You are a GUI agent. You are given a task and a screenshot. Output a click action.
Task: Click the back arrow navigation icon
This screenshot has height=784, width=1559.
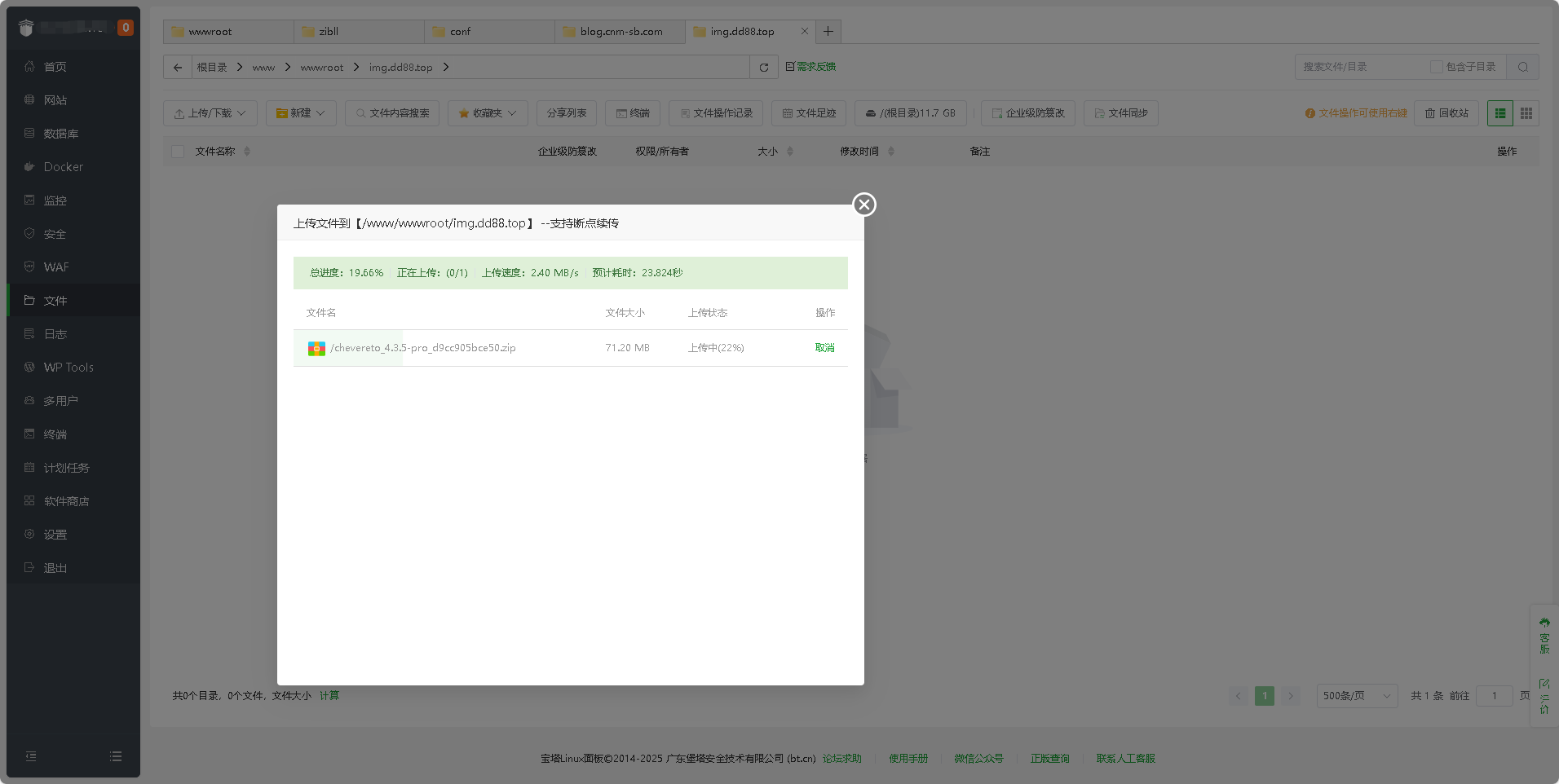[x=178, y=68]
